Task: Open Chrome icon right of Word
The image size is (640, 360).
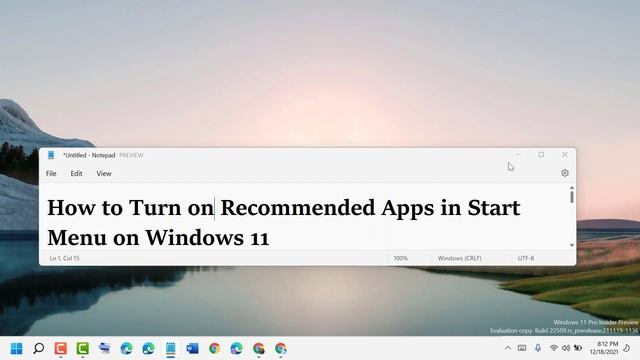Action: (x=214, y=349)
